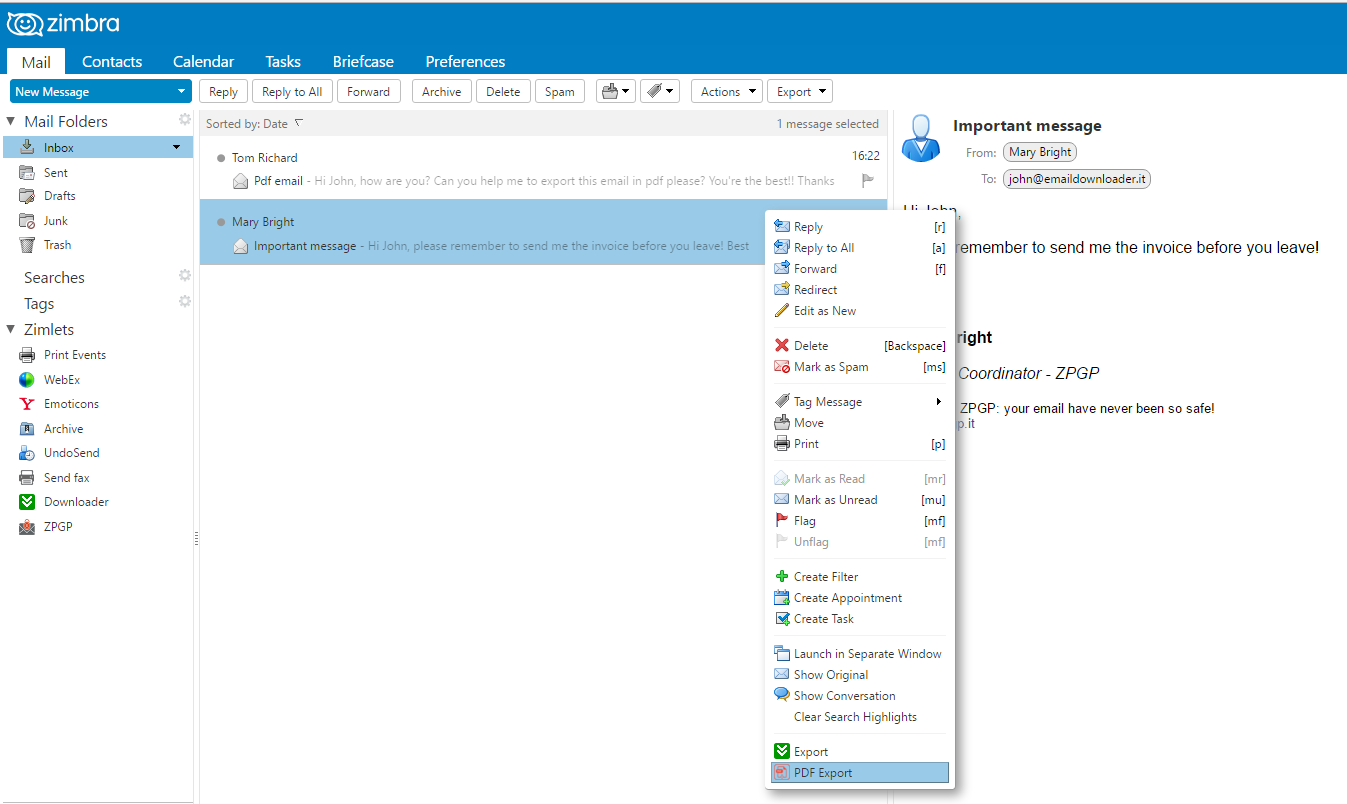This screenshot has width=1347, height=804.
Task: Click the Reply to All toolbar button
Action: coord(292,91)
